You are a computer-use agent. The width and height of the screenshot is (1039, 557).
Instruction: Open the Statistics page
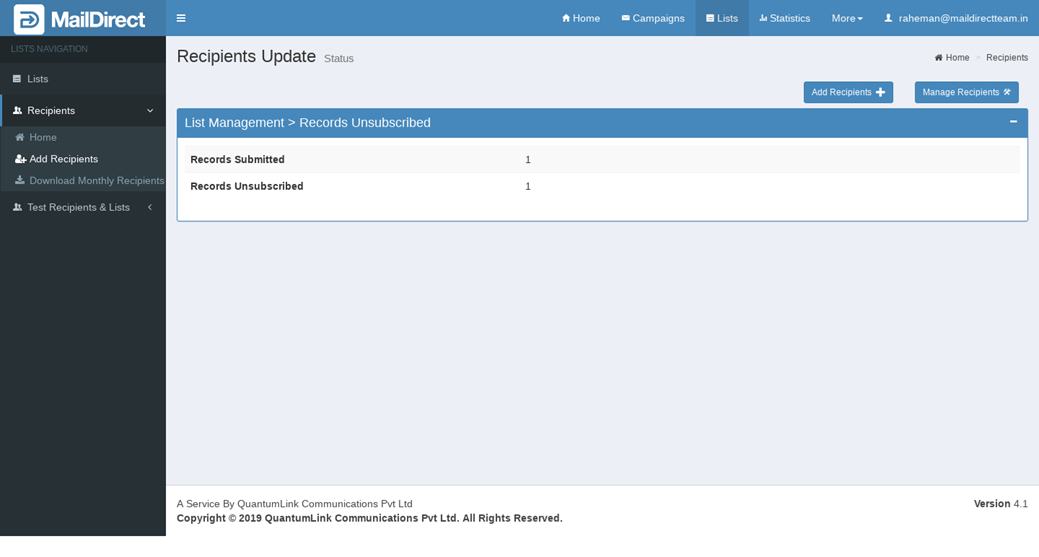[x=784, y=18]
